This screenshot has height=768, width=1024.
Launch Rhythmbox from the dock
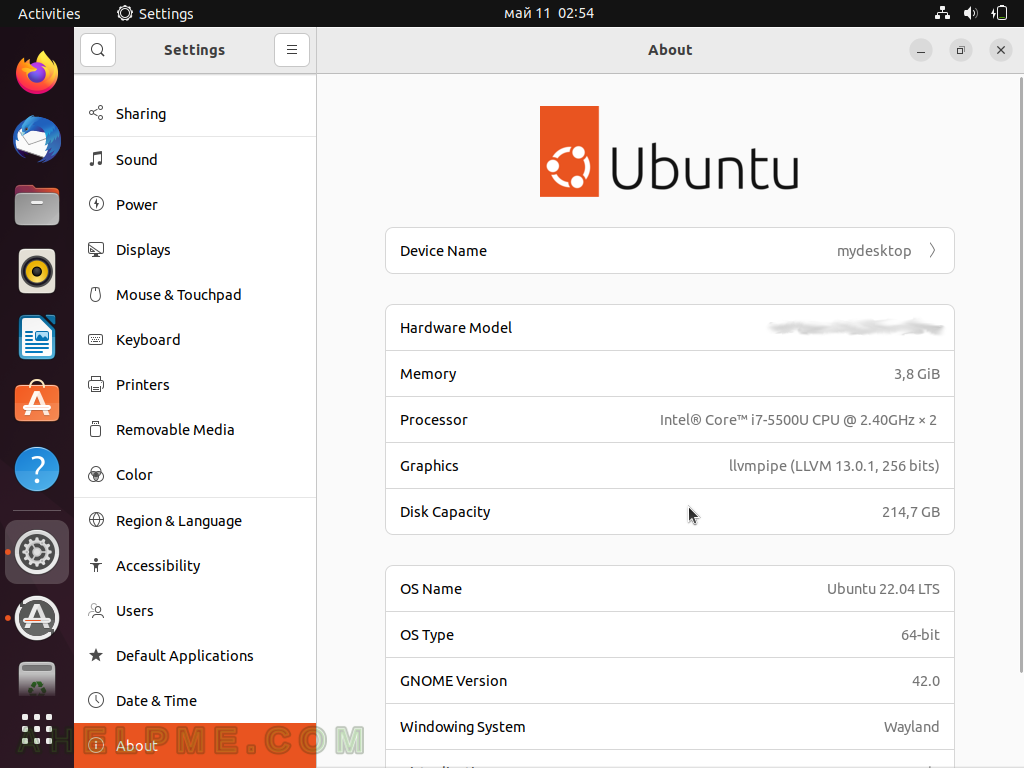37,271
